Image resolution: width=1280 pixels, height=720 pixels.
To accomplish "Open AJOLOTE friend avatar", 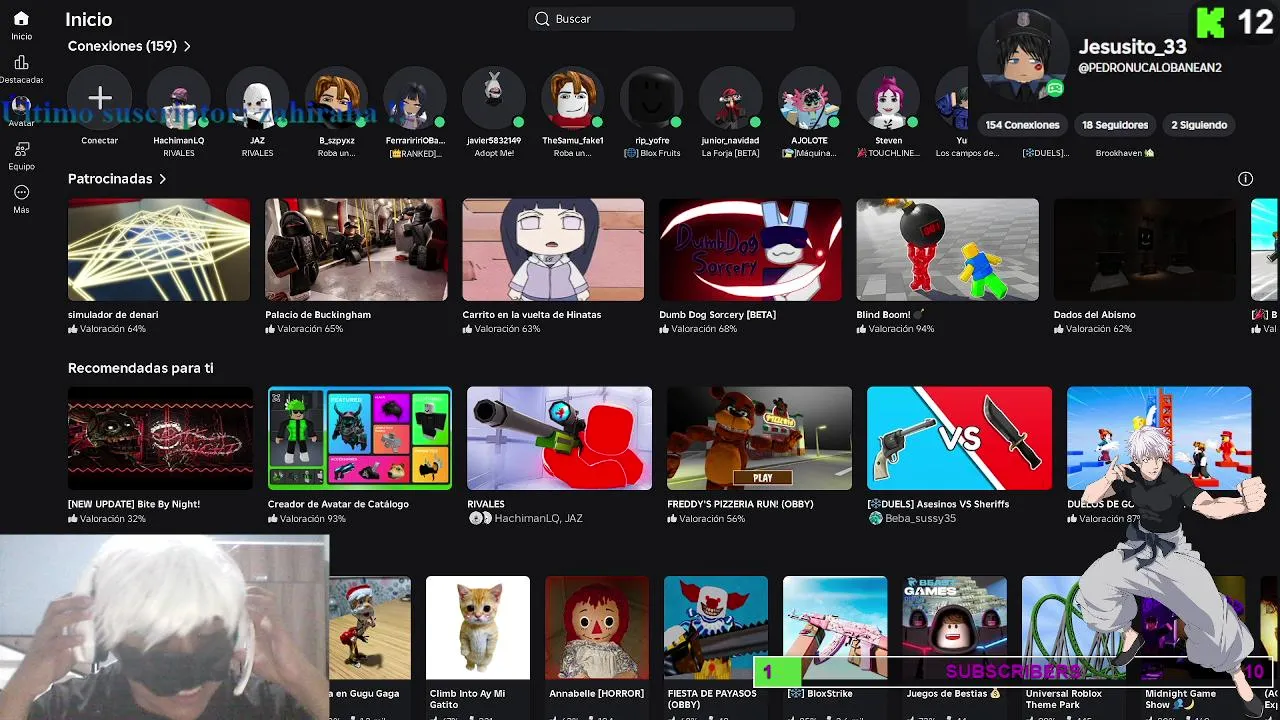I will coord(809,98).
